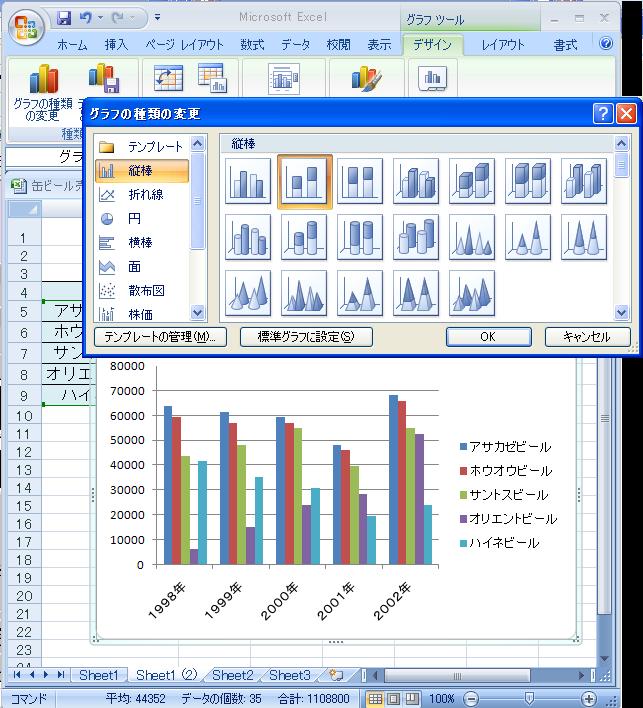Image resolution: width=643 pixels, height=708 pixels.
Task: Choose 散布図 scatter chart category
Action: pos(142,290)
